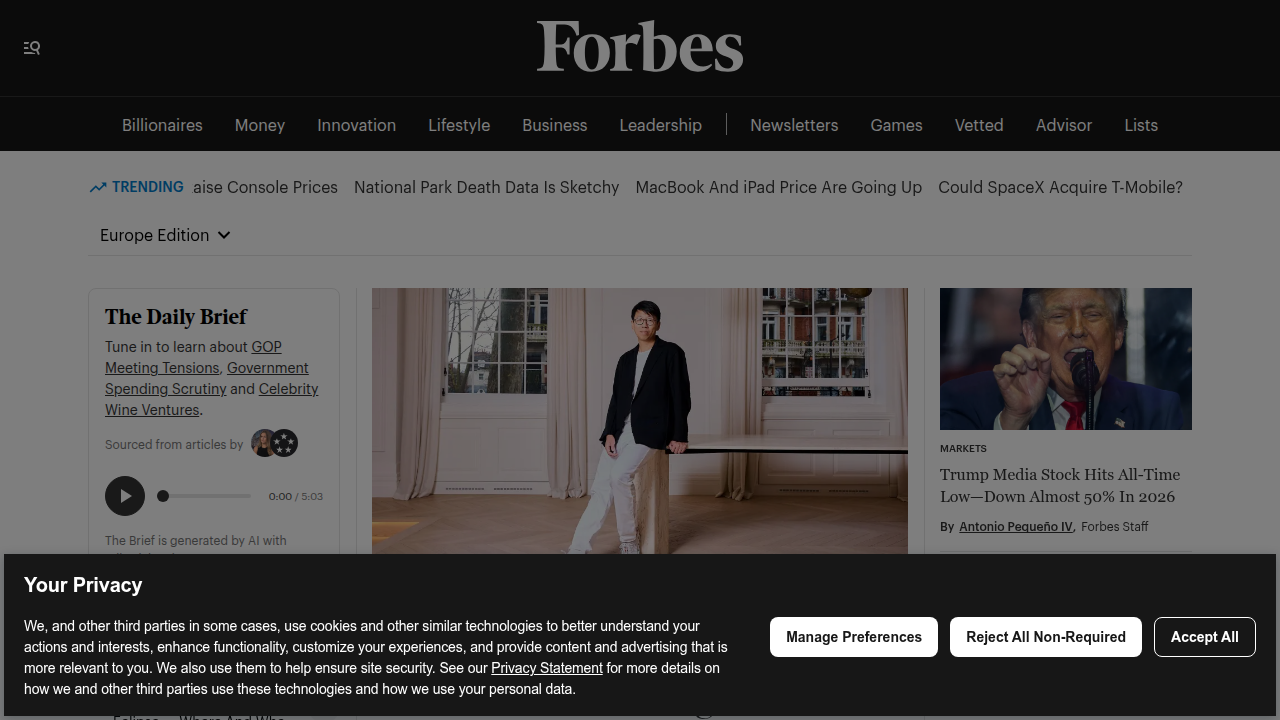Open the Billionaires menu
Viewport: 1280px width, 720px height.
(162, 125)
